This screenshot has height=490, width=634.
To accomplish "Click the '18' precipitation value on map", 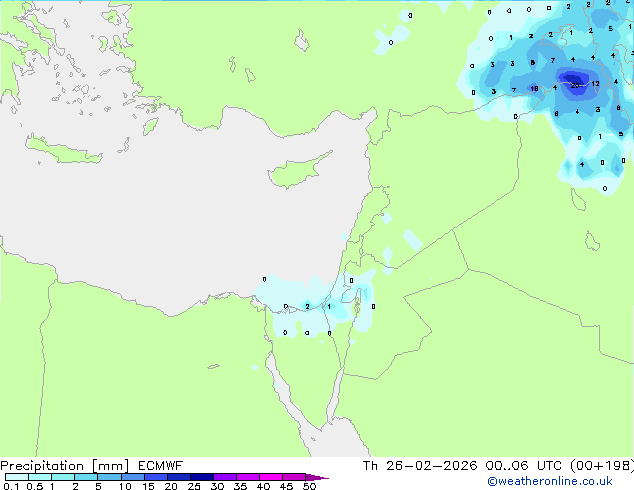I will pos(534,89).
